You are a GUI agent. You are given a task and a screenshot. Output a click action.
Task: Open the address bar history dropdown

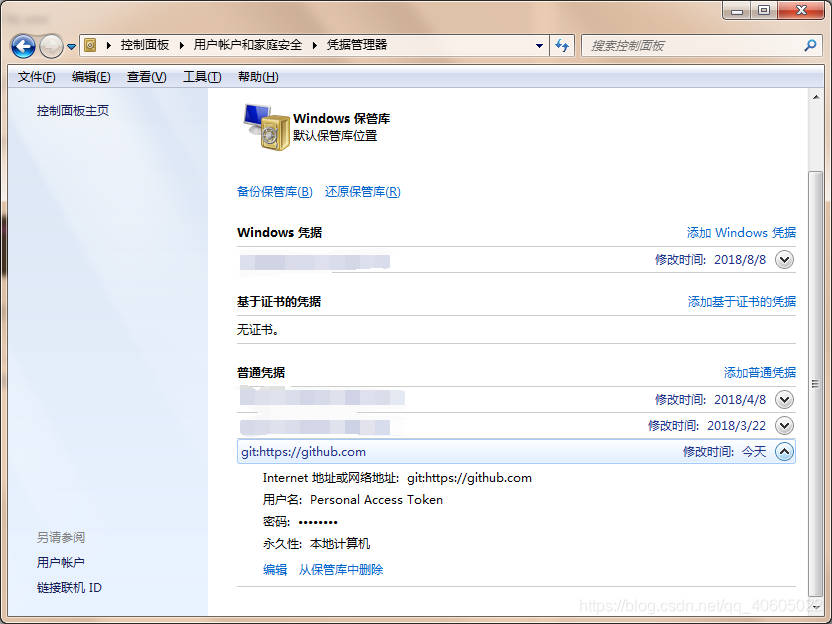click(539, 46)
